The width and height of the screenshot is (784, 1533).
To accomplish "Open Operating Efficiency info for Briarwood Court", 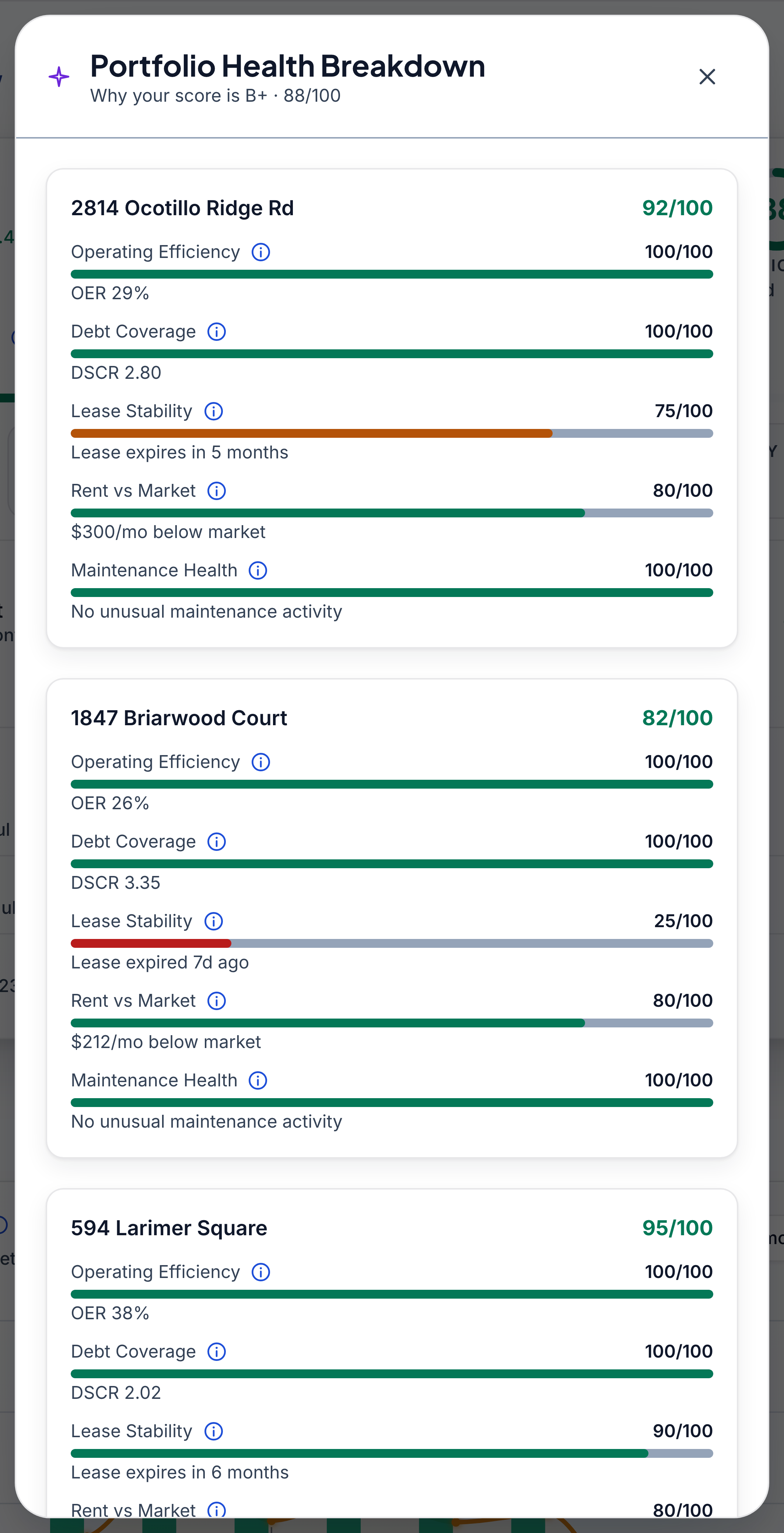I will [x=260, y=762].
